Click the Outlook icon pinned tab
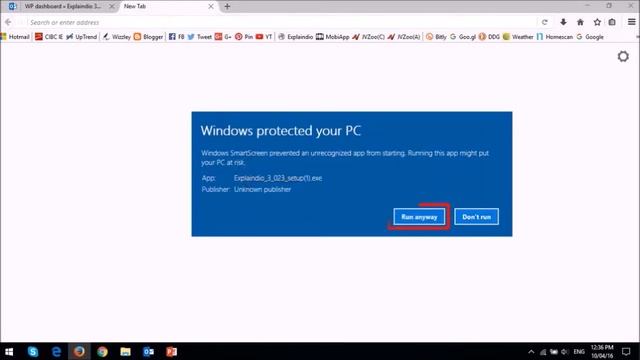The image size is (640, 360). tap(12, 6)
